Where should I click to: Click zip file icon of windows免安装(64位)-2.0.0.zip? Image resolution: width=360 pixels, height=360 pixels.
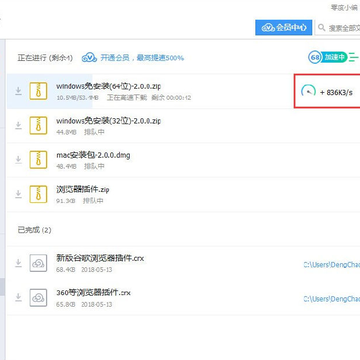click(x=38, y=91)
